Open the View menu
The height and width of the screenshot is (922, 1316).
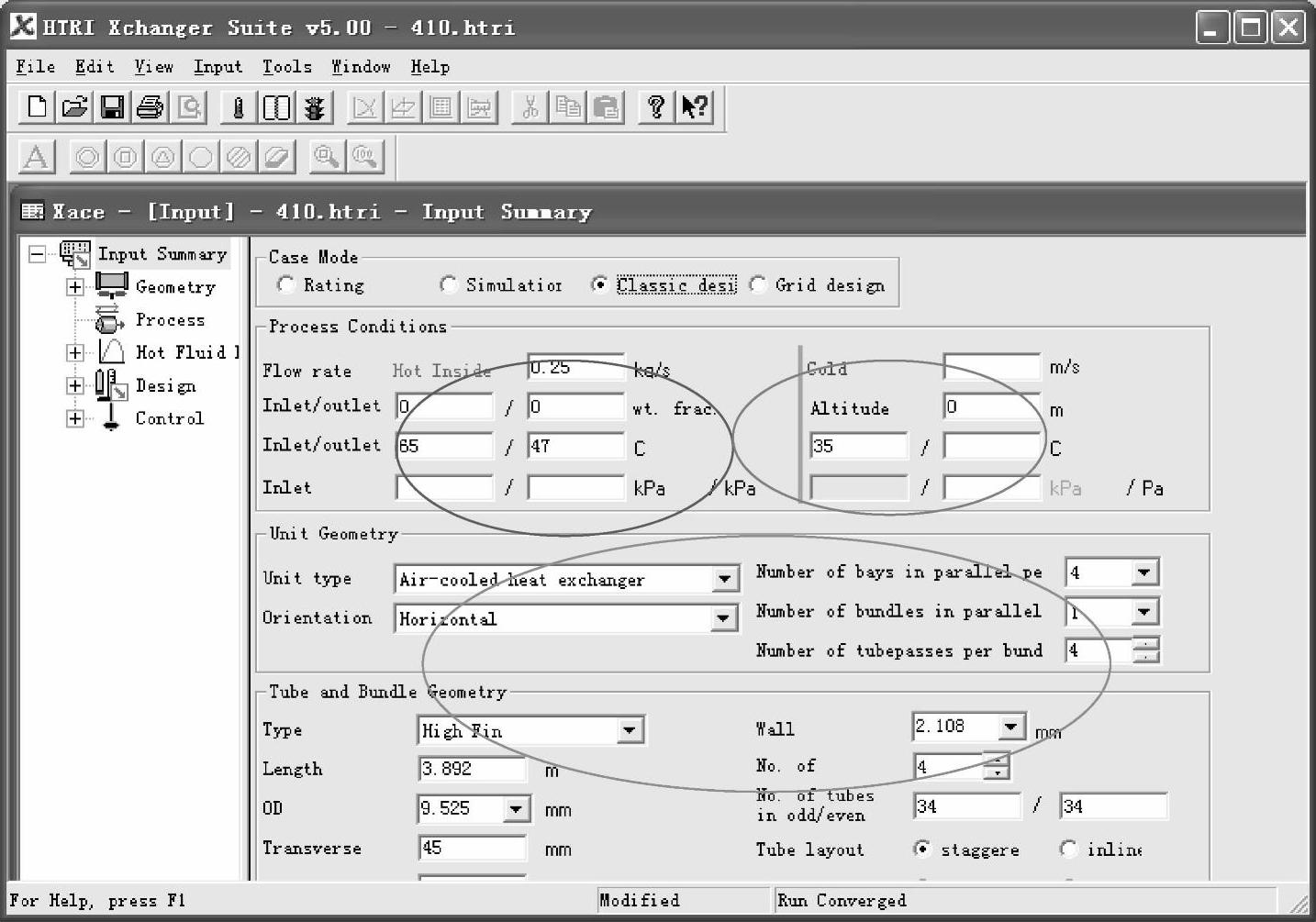tap(153, 67)
